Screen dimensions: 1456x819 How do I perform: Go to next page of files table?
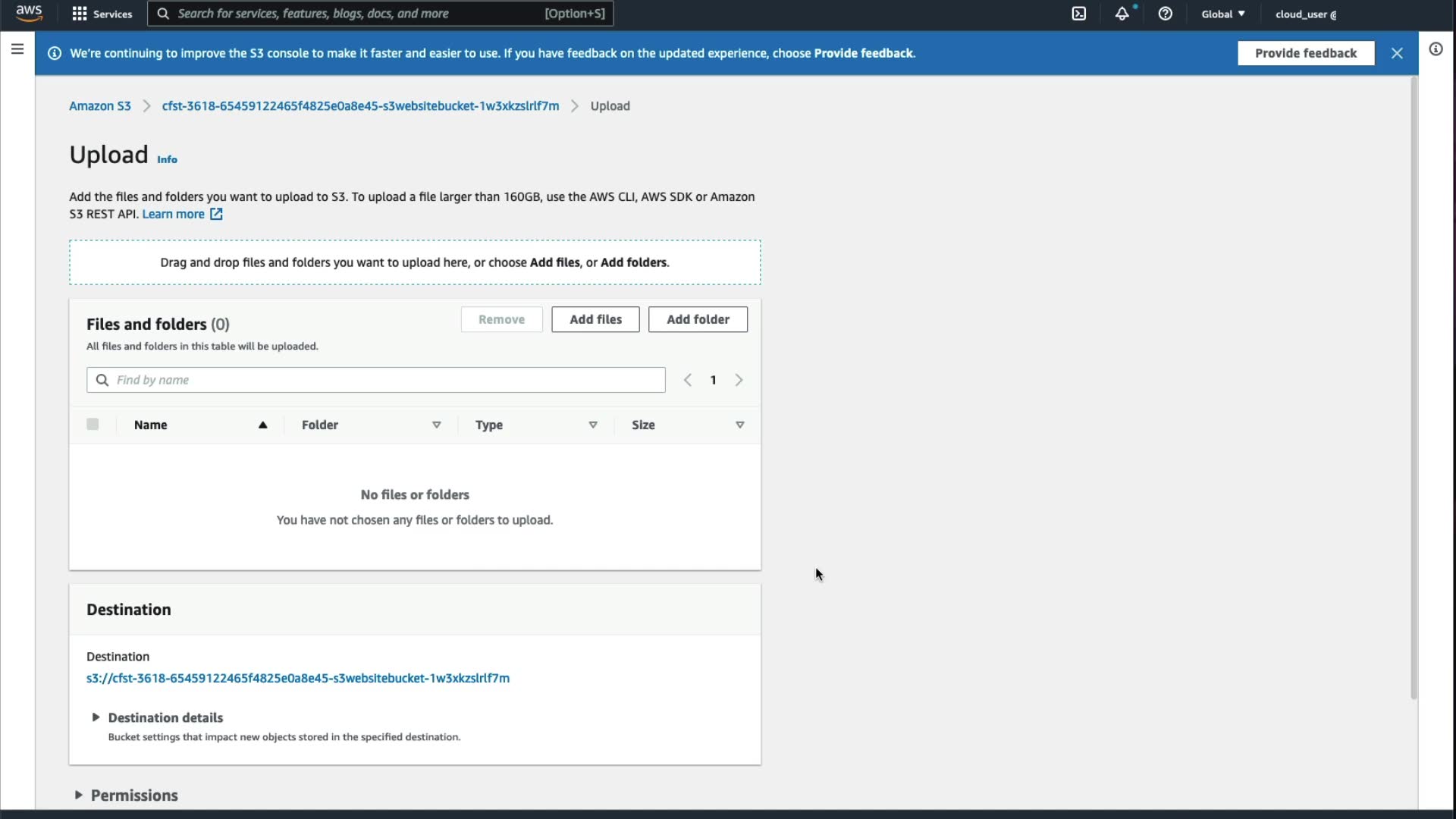[x=739, y=380]
